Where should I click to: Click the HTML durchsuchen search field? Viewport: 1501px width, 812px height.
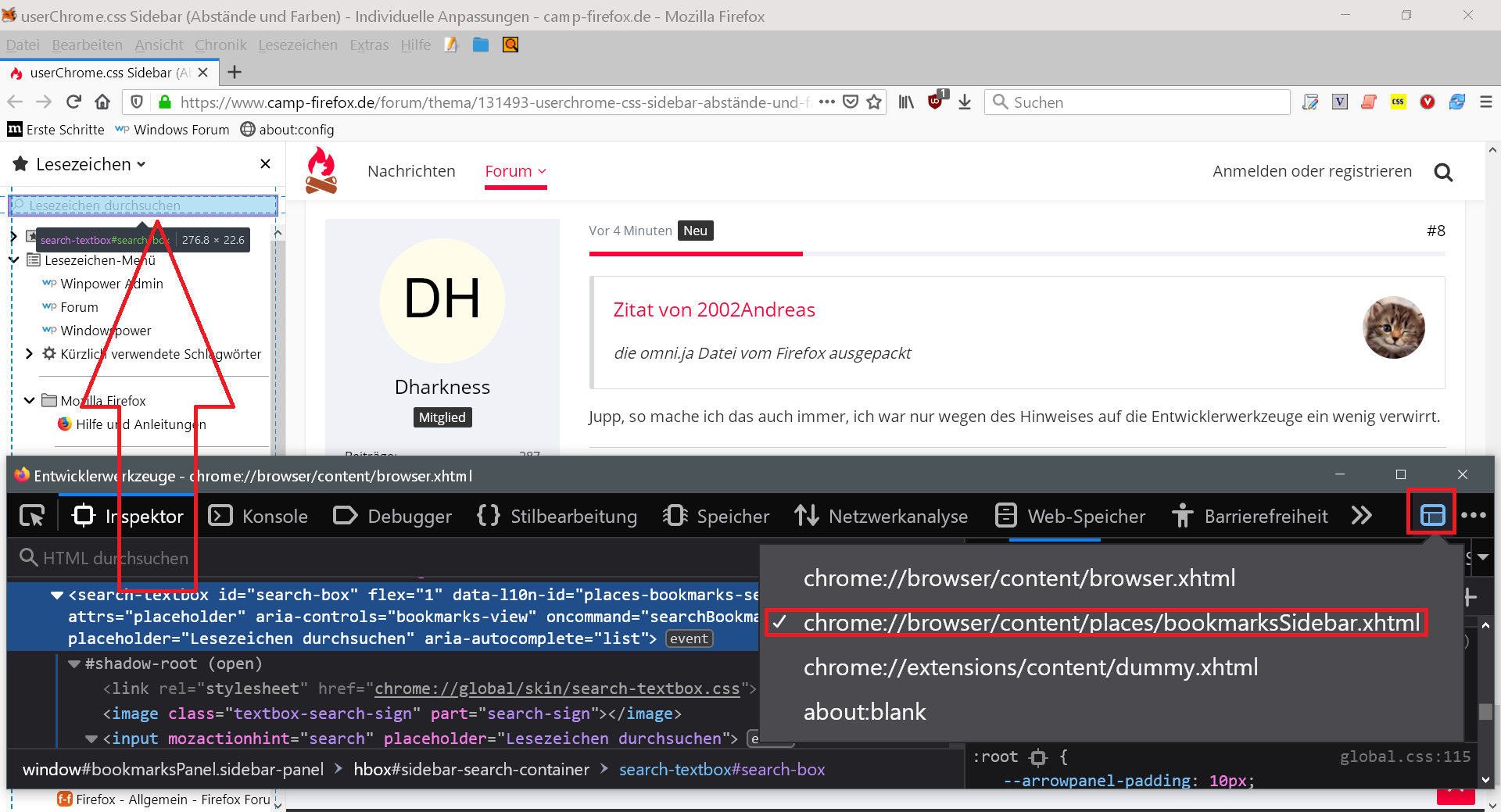pos(116,558)
